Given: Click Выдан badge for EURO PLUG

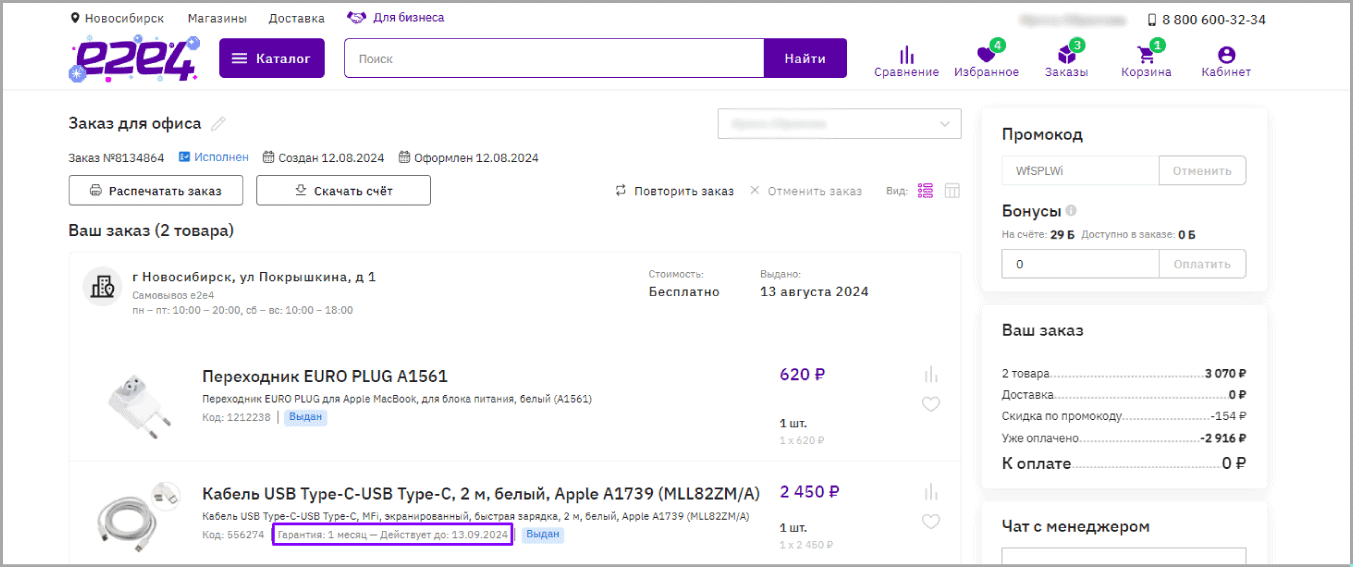Looking at the screenshot, I should pyautogui.click(x=305, y=417).
